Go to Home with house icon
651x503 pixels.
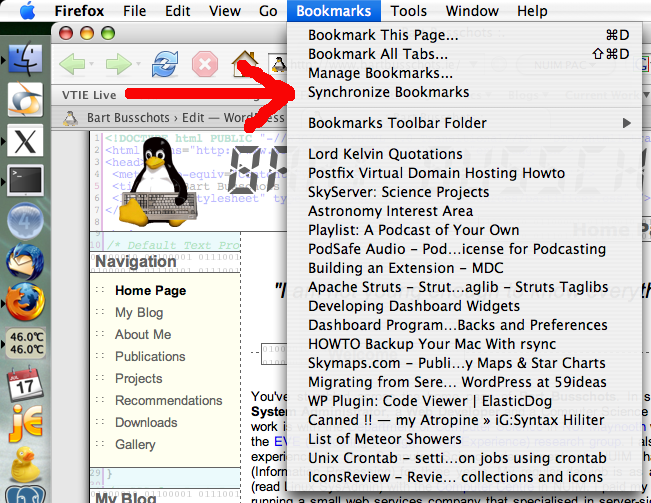click(x=245, y=63)
